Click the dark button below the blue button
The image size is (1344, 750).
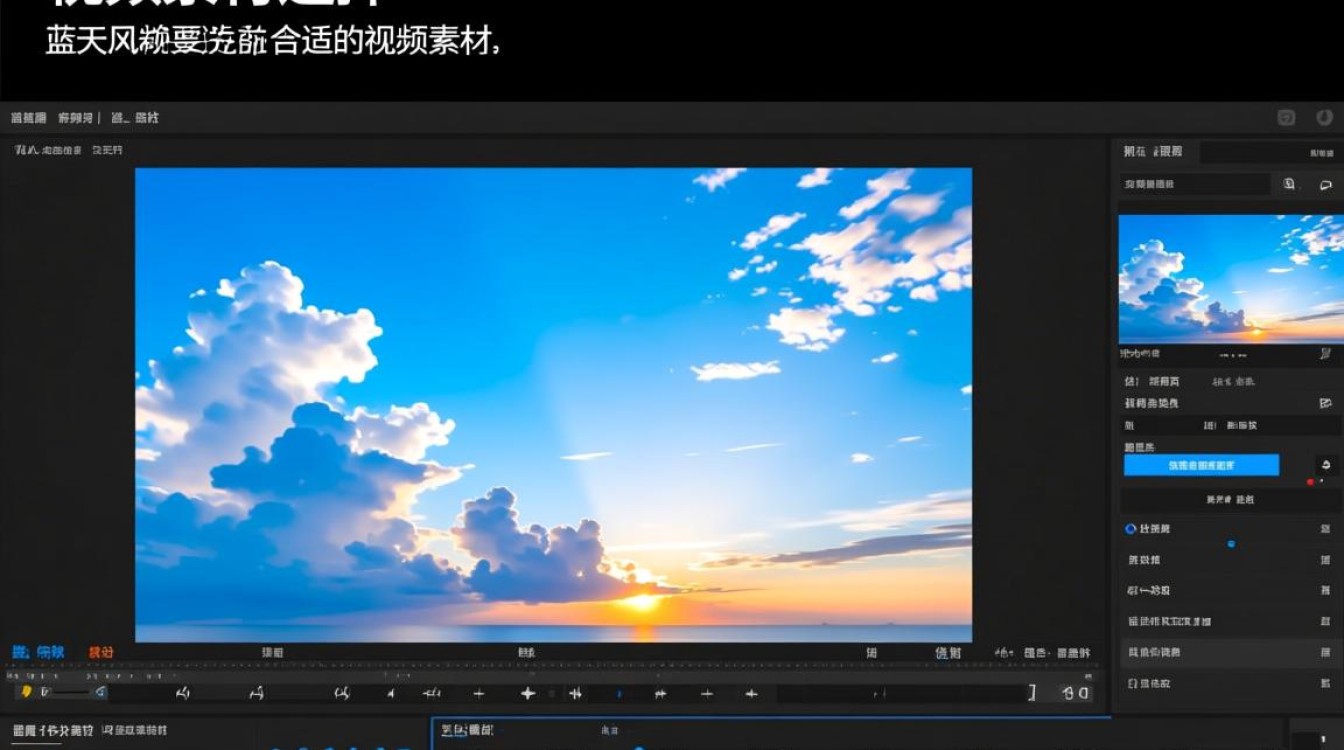coord(1230,499)
